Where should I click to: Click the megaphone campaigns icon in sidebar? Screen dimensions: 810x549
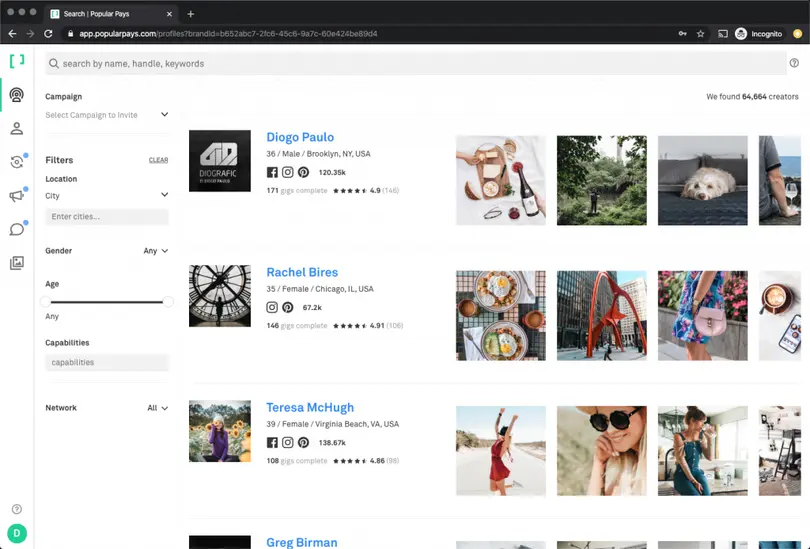point(16,196)
